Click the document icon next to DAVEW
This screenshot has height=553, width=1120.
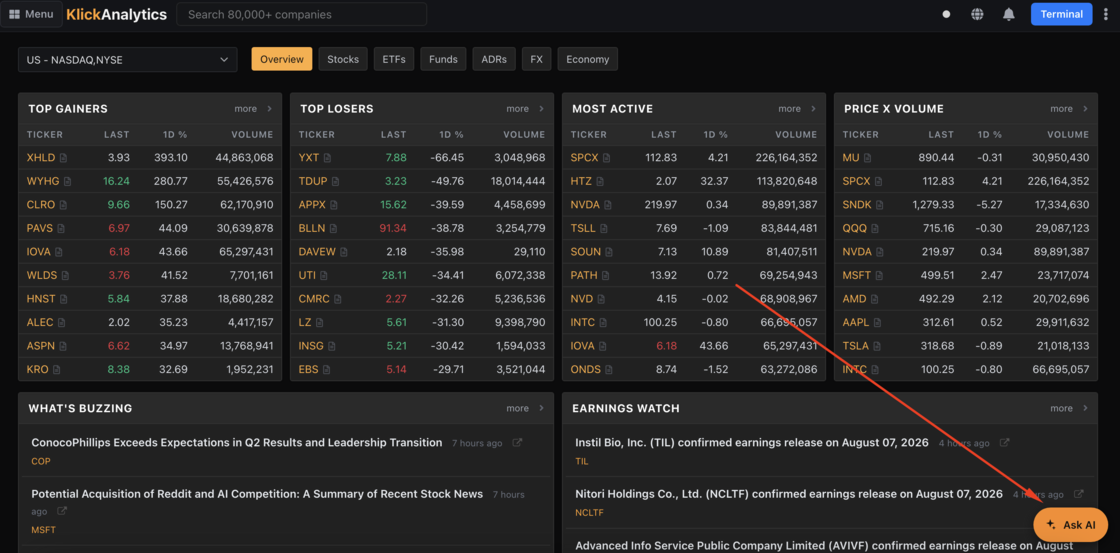[x=344, y=252]
